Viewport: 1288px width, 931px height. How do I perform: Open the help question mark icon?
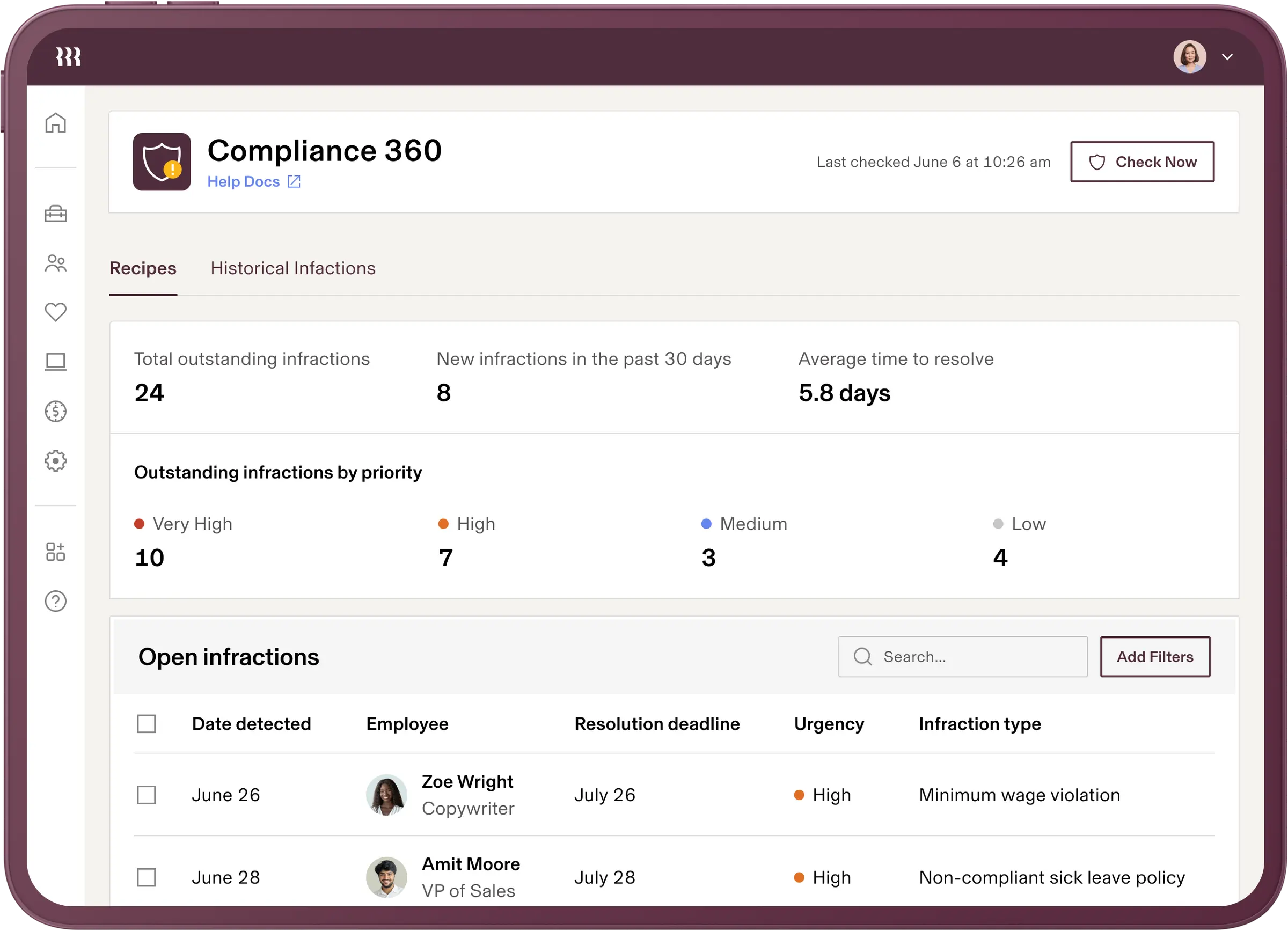coord(56,601)
